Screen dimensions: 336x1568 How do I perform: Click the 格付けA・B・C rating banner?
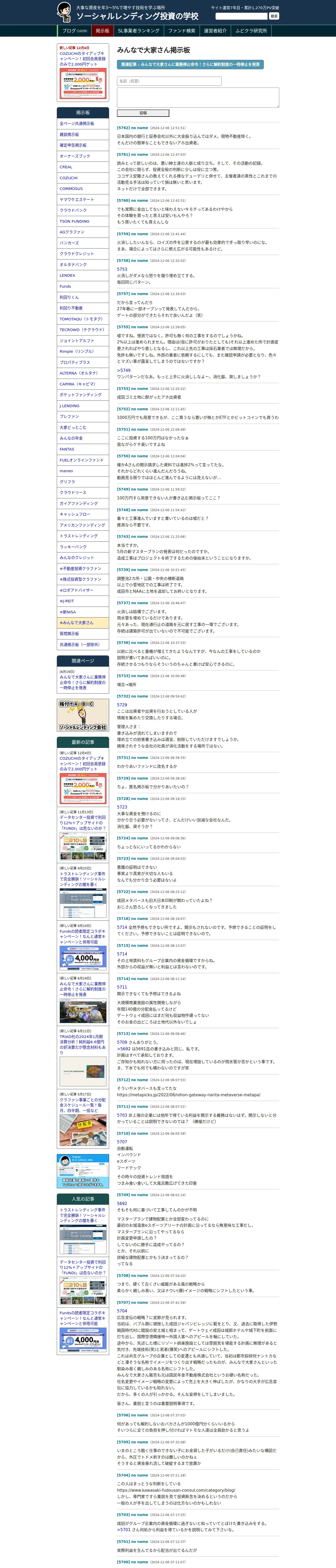tap(83, 715)
